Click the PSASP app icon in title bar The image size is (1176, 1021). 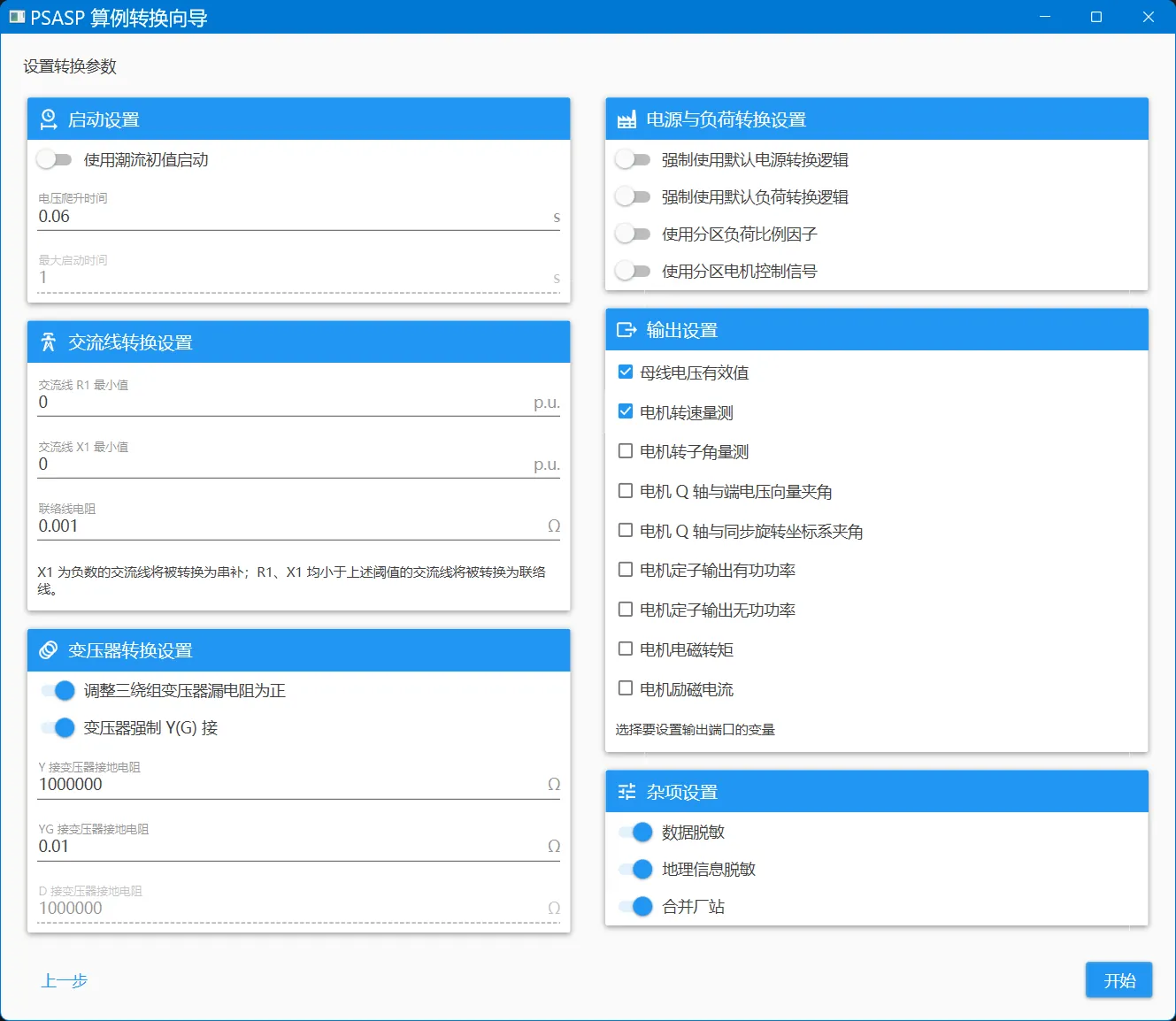[x=17, y=17]
